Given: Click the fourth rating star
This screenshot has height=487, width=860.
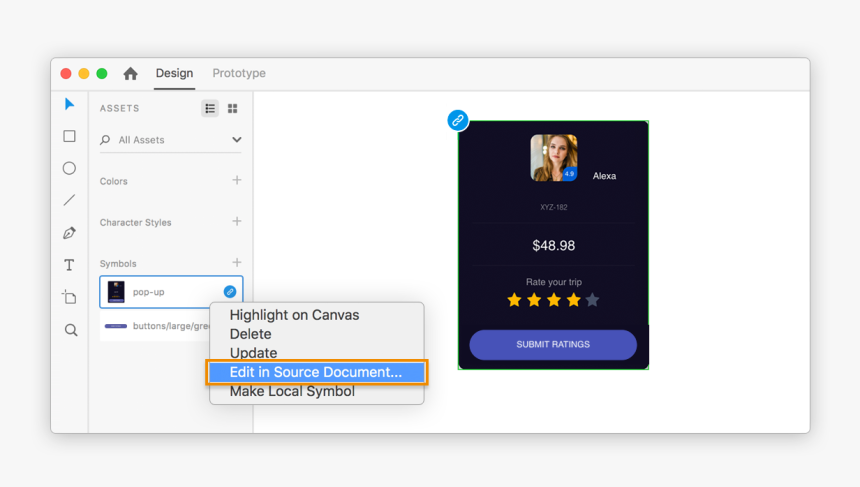Looking at the screenshot, I should click(x=574, y=300).
